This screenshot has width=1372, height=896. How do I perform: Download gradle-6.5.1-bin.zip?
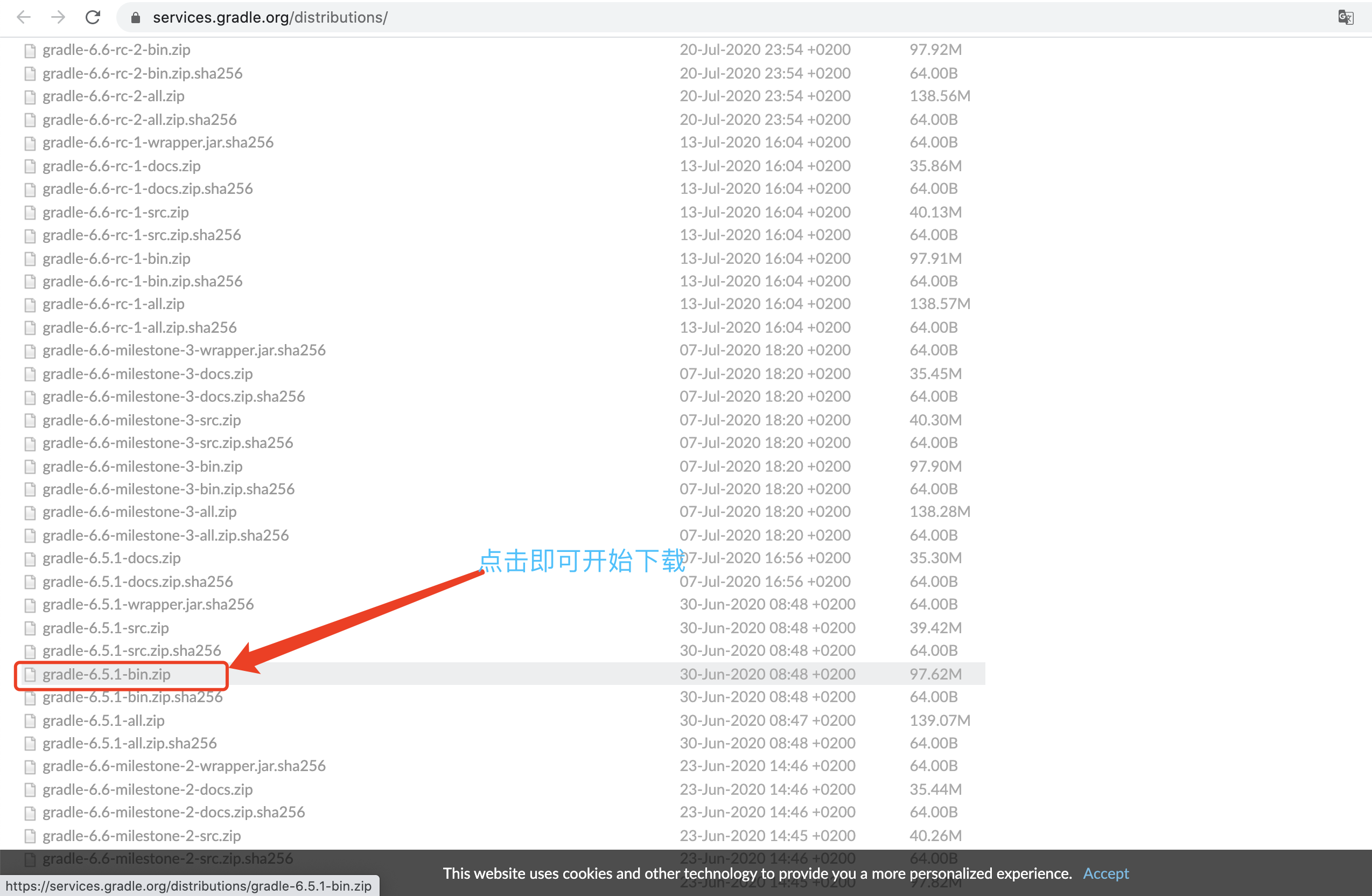(107, 674)
